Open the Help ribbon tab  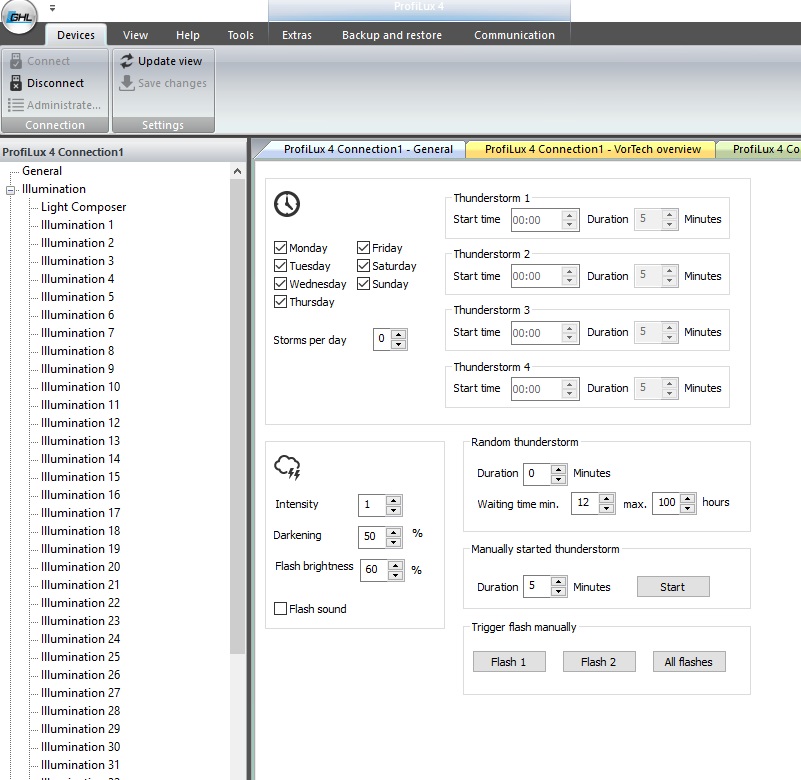[x=187, y=35]
